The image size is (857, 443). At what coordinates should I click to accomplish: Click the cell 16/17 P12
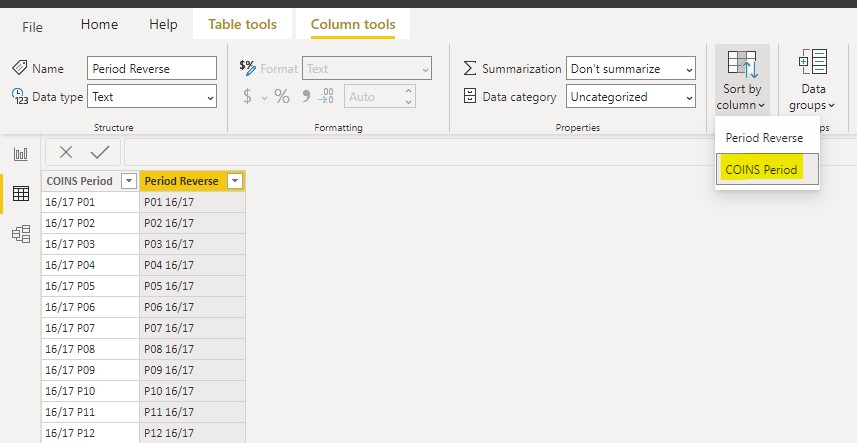tap(90, 433)
